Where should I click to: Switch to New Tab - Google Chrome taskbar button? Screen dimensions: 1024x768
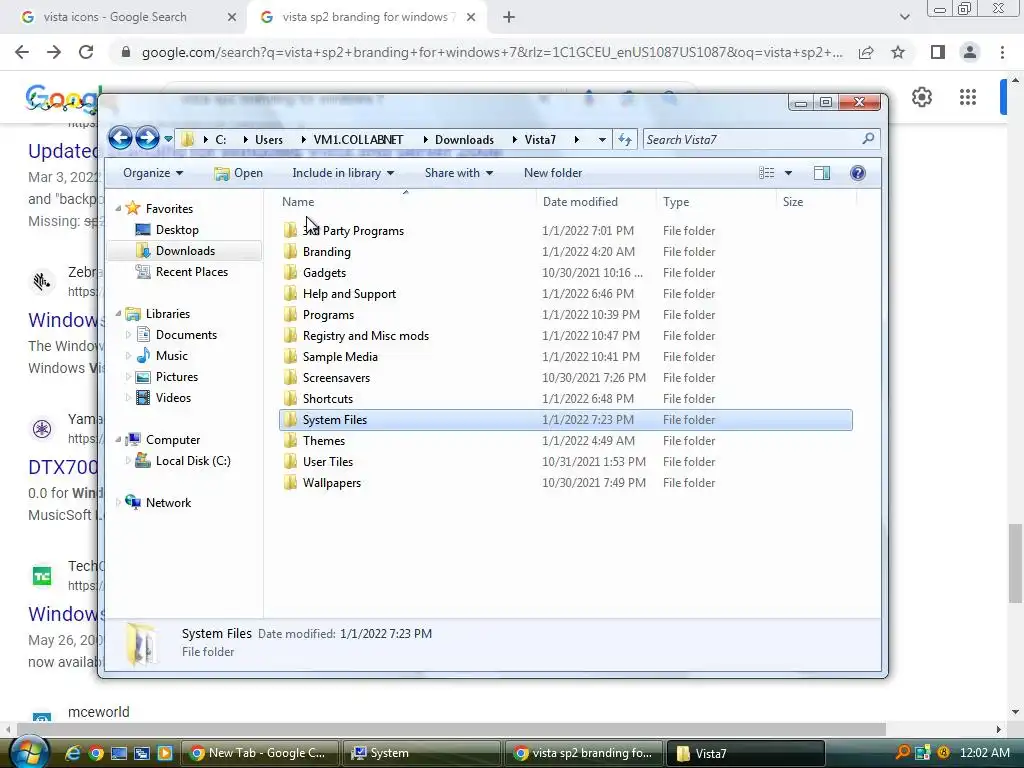click(x=259, y=753)
